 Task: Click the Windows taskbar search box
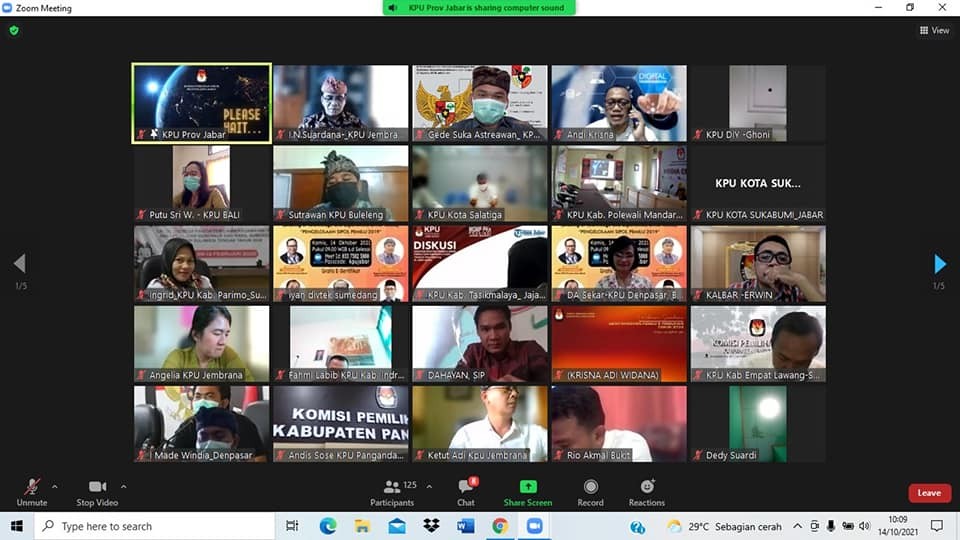(x=150, y=526)
